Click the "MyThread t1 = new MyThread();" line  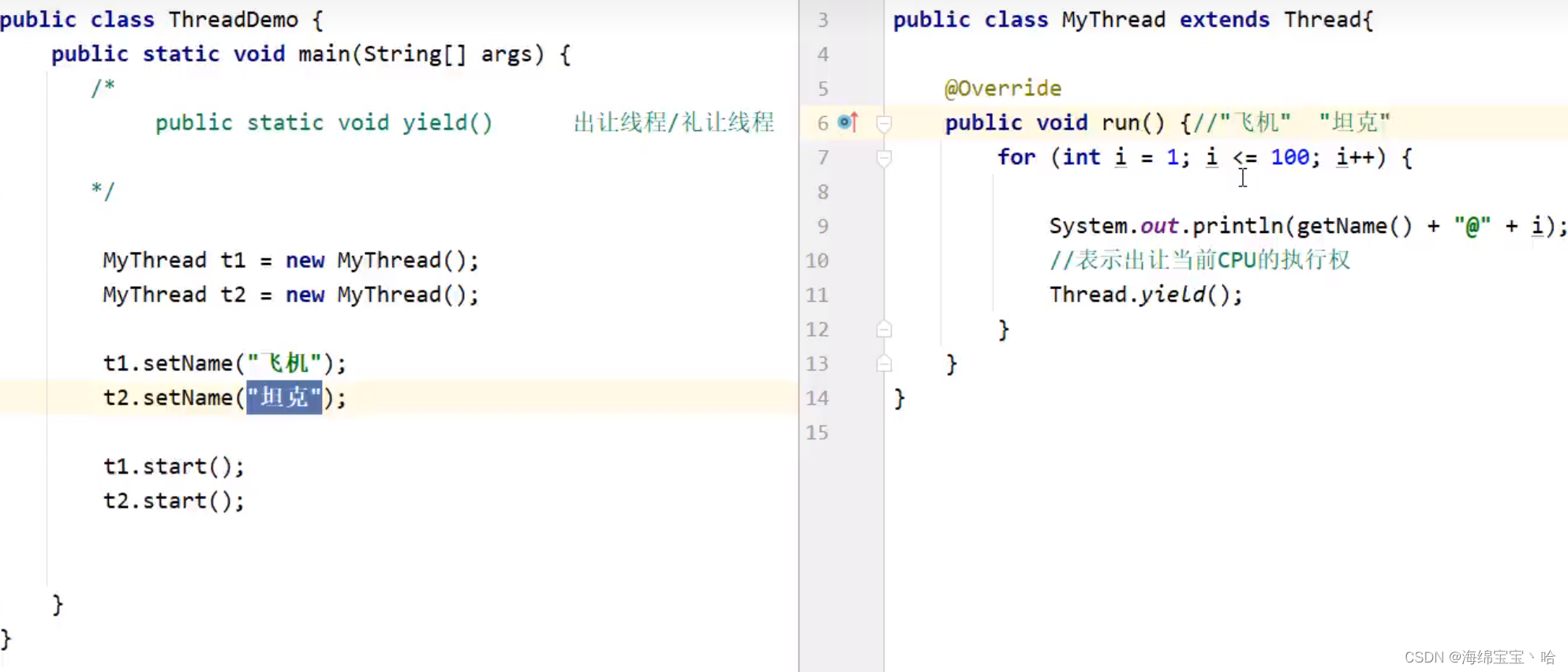[290, 261]
